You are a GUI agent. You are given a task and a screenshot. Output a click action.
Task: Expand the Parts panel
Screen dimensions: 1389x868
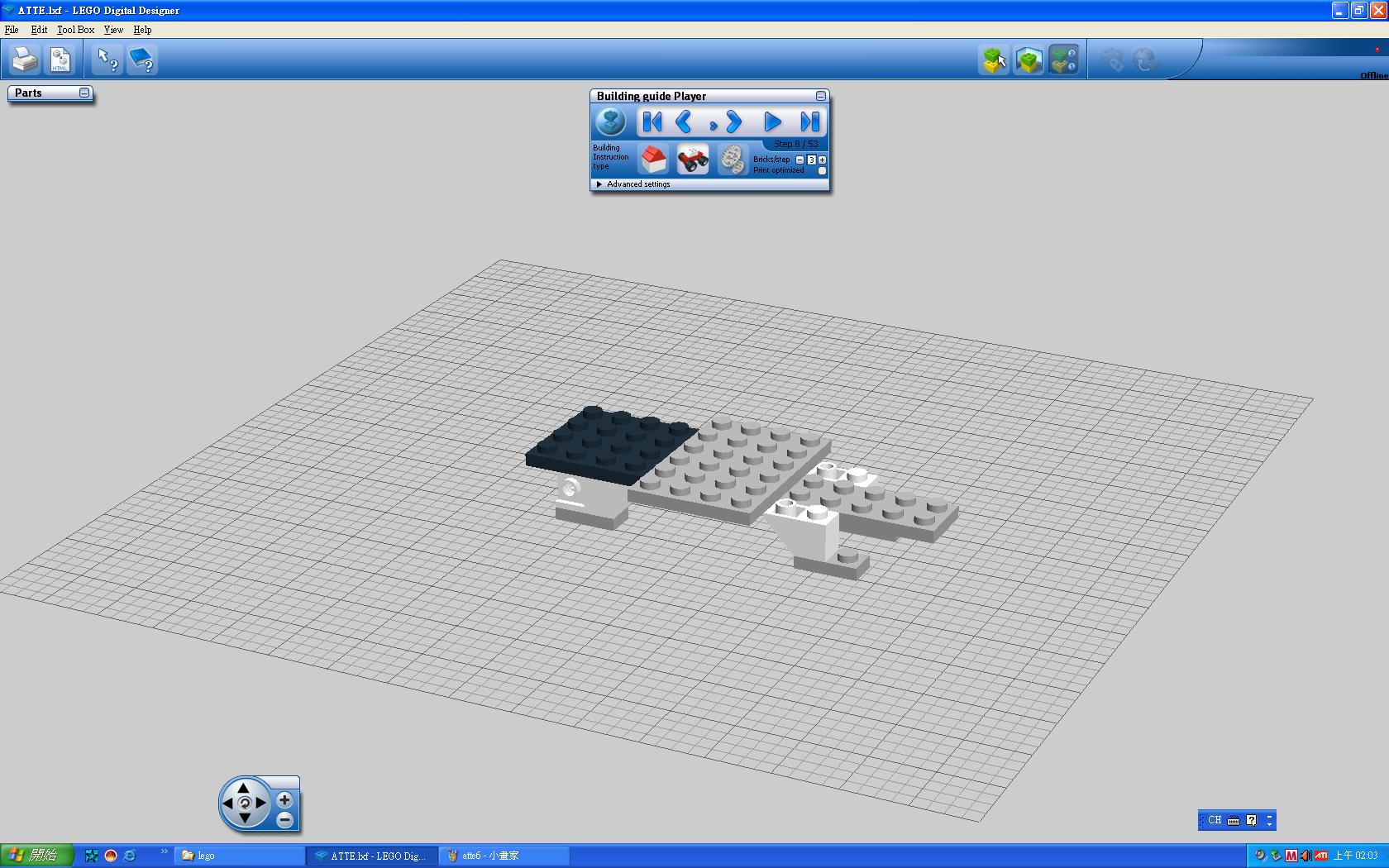point(84,93)
